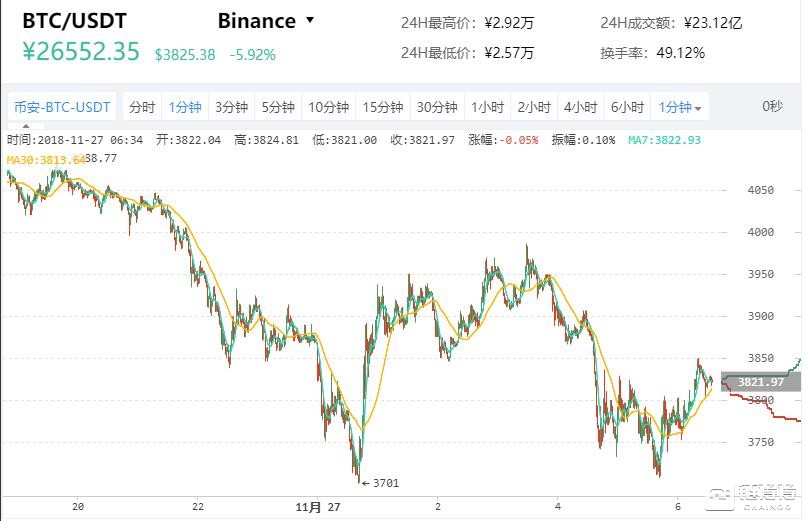Click the BTC/USDT pair title
This screenshot has width=806, height=521.
coord(75,21)
